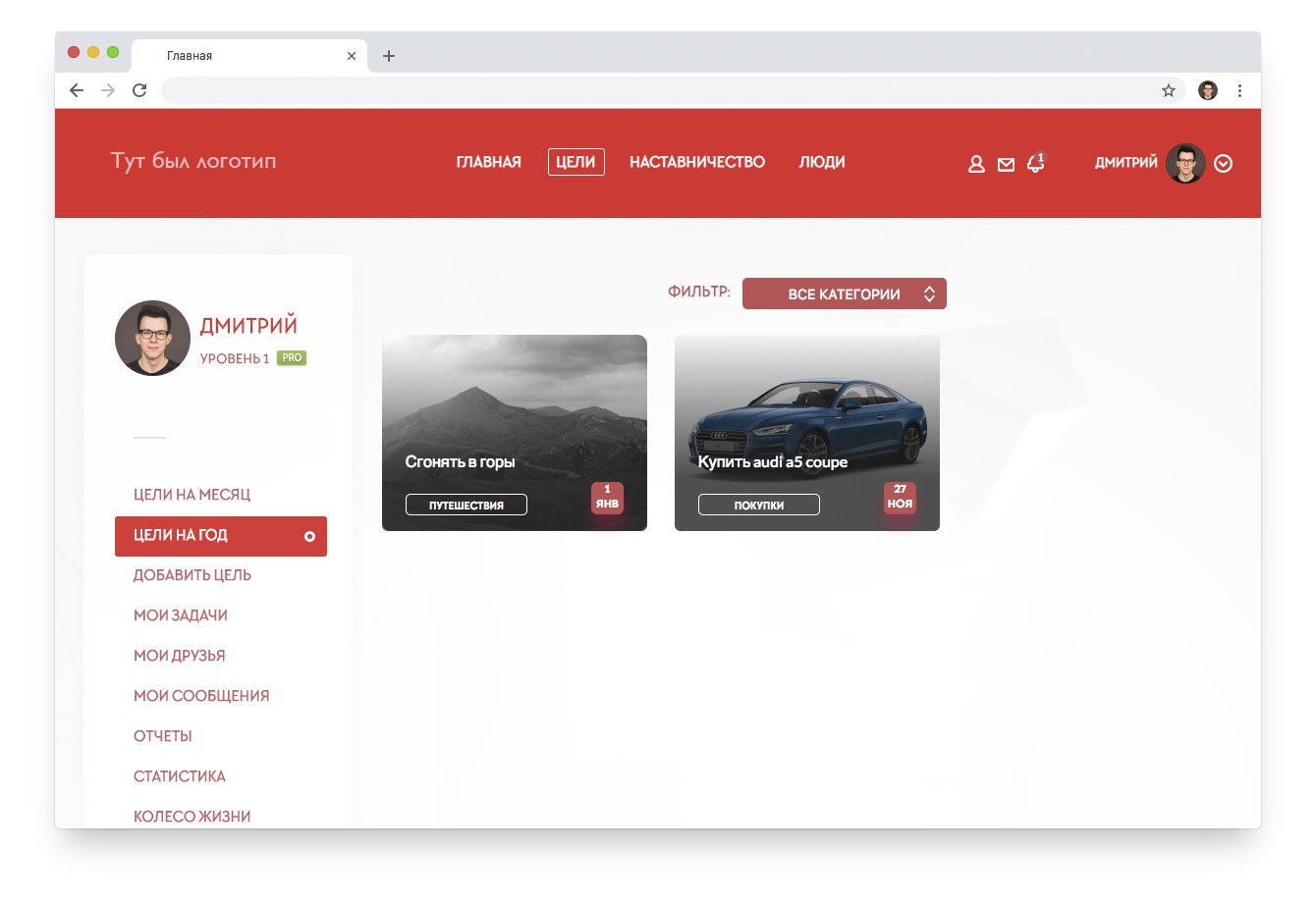
Task: Go back using the browser back arrow
Action: click(x=77, y=90)
